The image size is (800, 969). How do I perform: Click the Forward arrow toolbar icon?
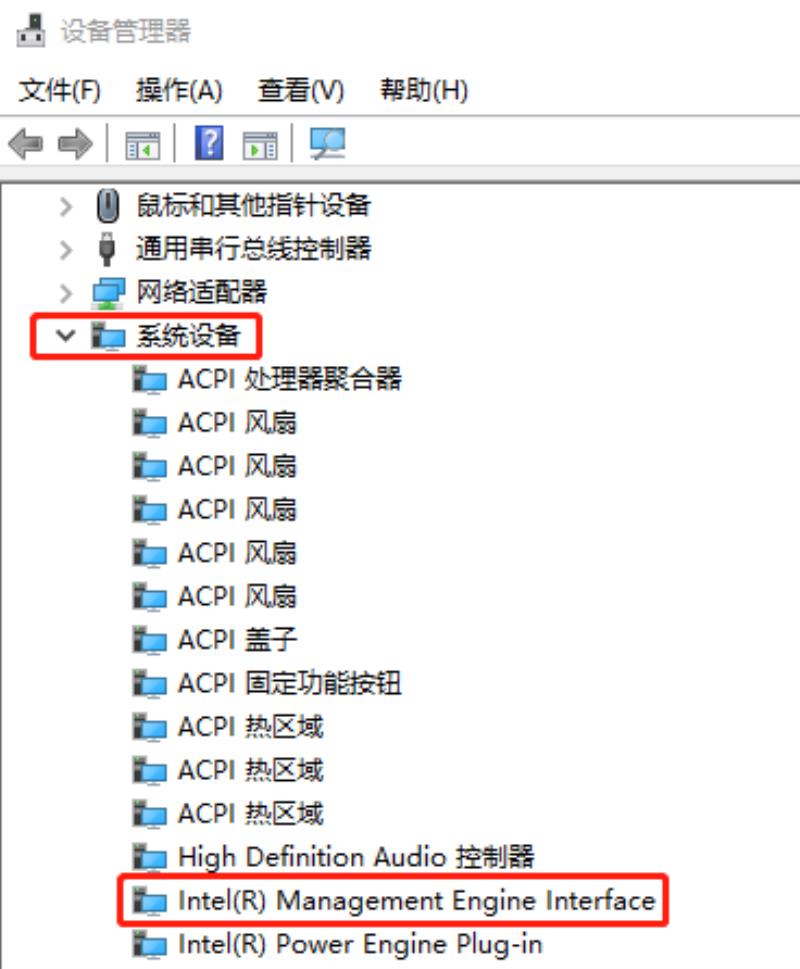pyautogui.click(x=75, y=144)
